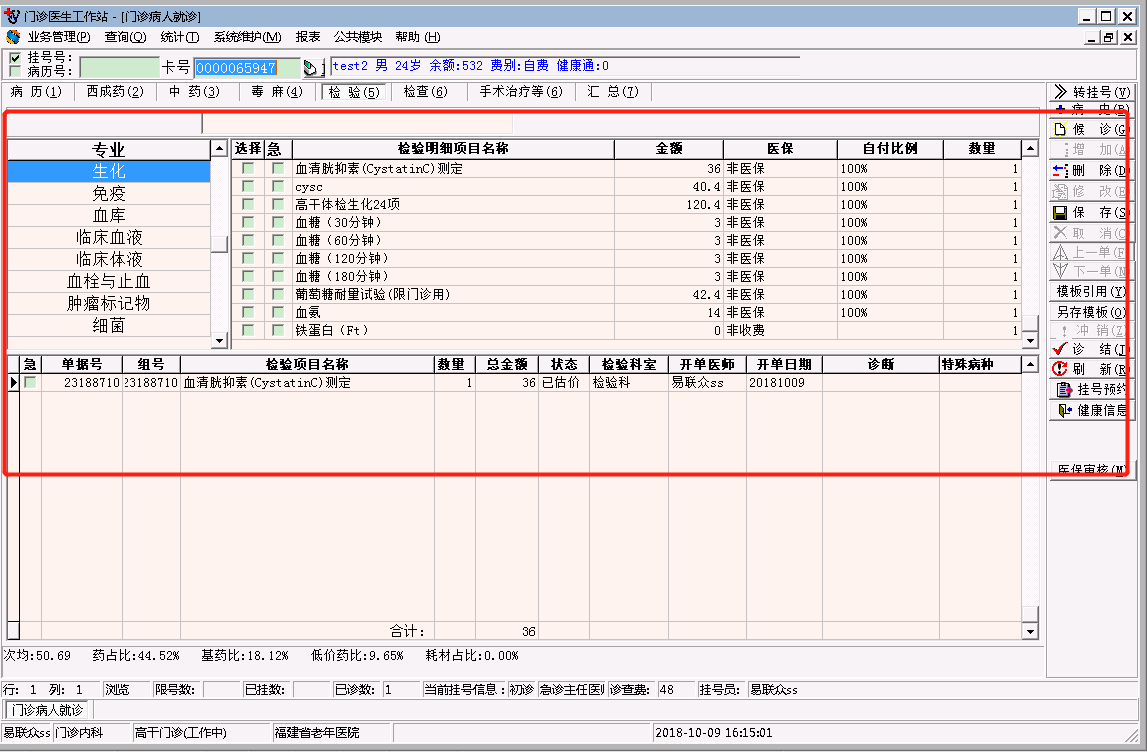This screenshot has height=752, width=1147.
Task: Click 另存模板(O) button
Action: pyautogui.click(x=1091, y=312)
